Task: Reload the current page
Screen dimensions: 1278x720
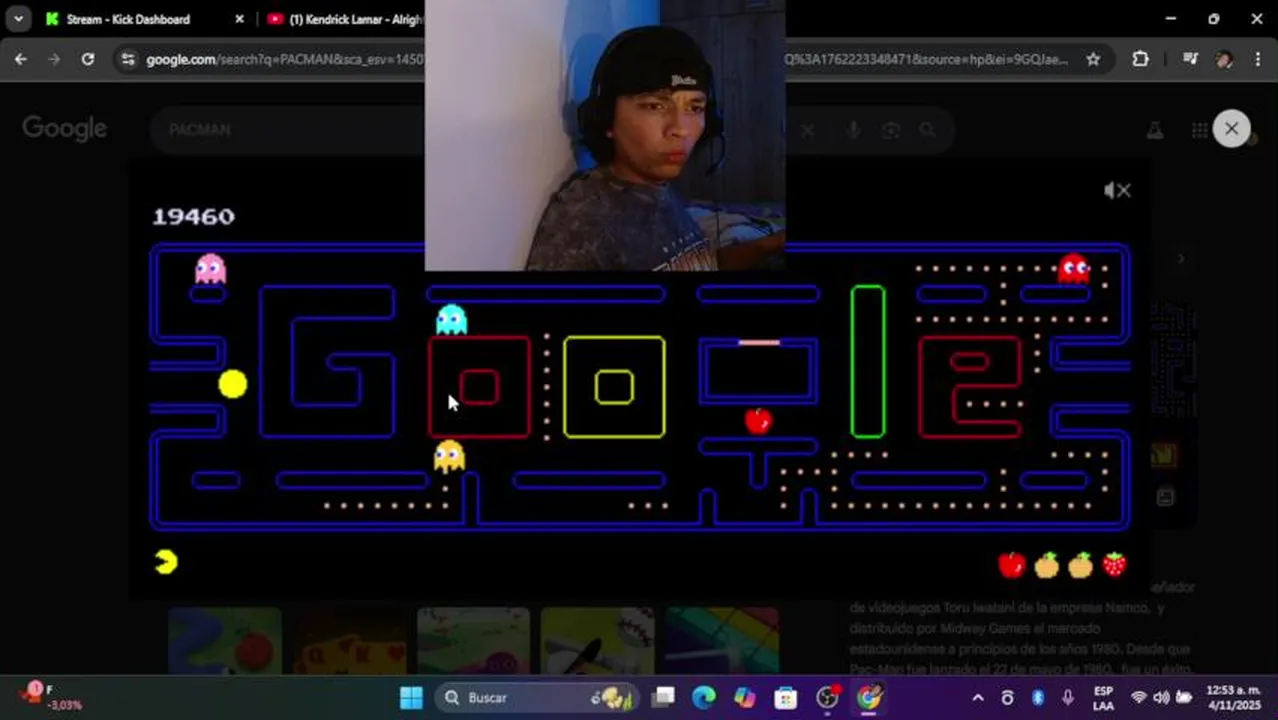Action: pyautogui.click(x=88, y=59)
